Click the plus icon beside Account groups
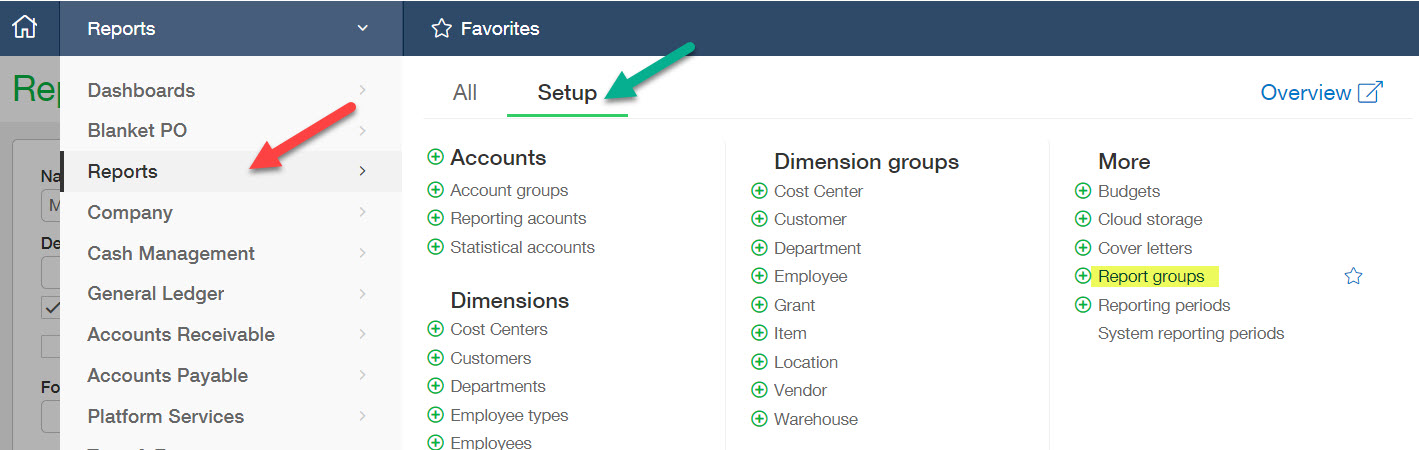The image size is (1419, 450). [x=435, y=190]
